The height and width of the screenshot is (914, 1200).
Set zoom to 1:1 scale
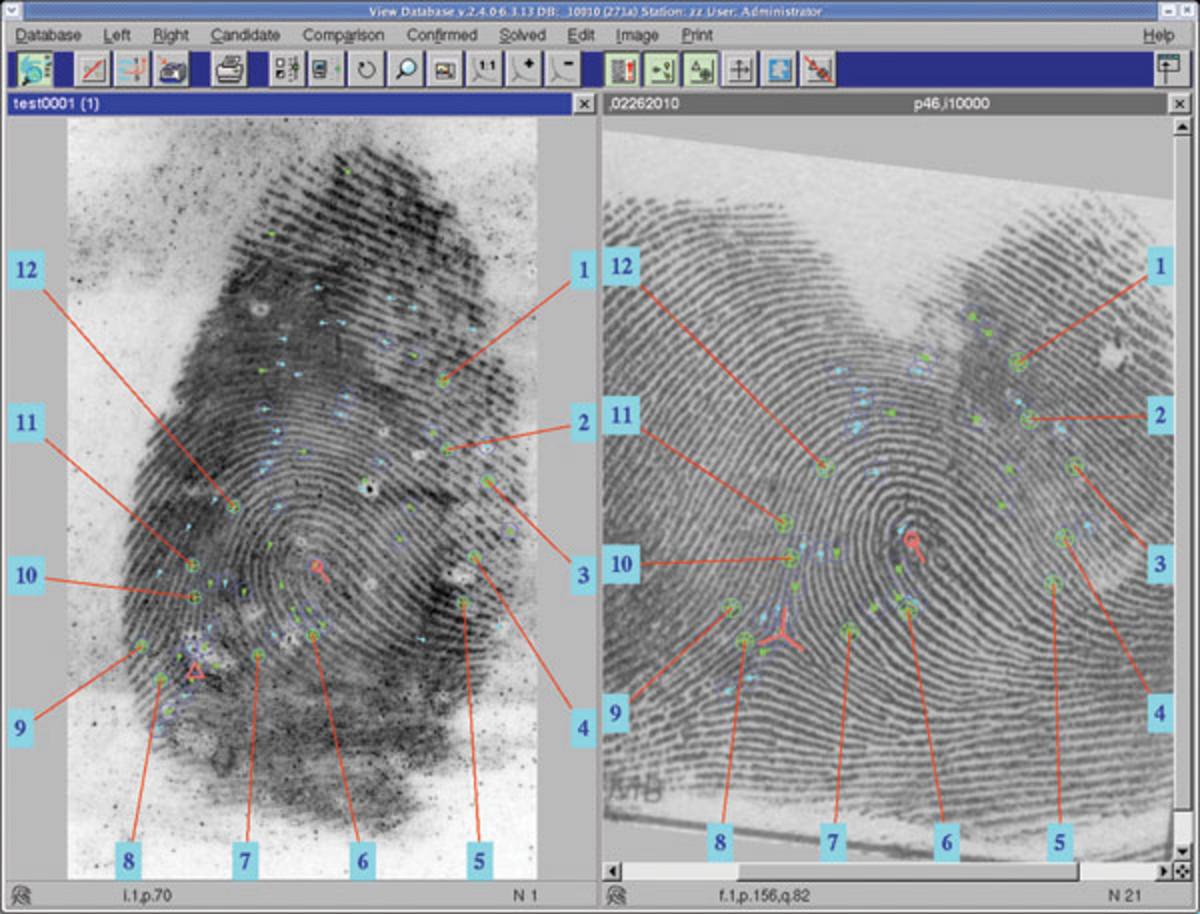pos(485,71)
